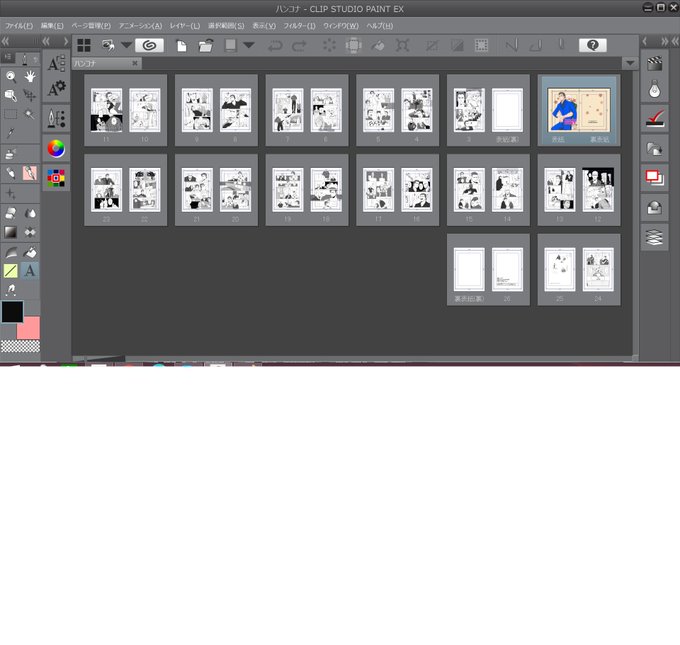The width and height of the screenshot is (680, 645).
Task: Open the レイヤー(L) menu
Action: click(x=185, y=26)
